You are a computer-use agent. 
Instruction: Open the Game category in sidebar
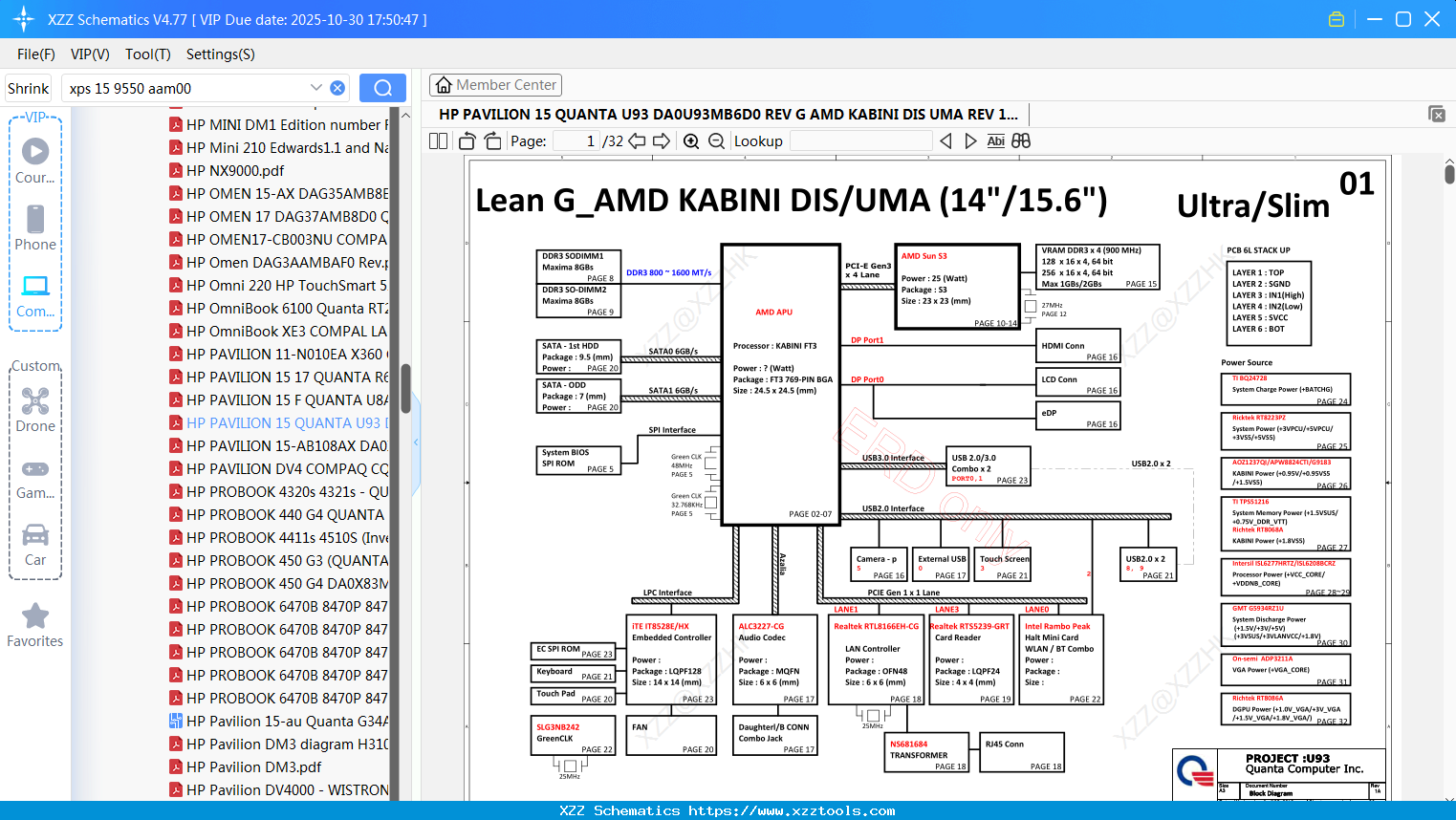[x=35, y=479]
